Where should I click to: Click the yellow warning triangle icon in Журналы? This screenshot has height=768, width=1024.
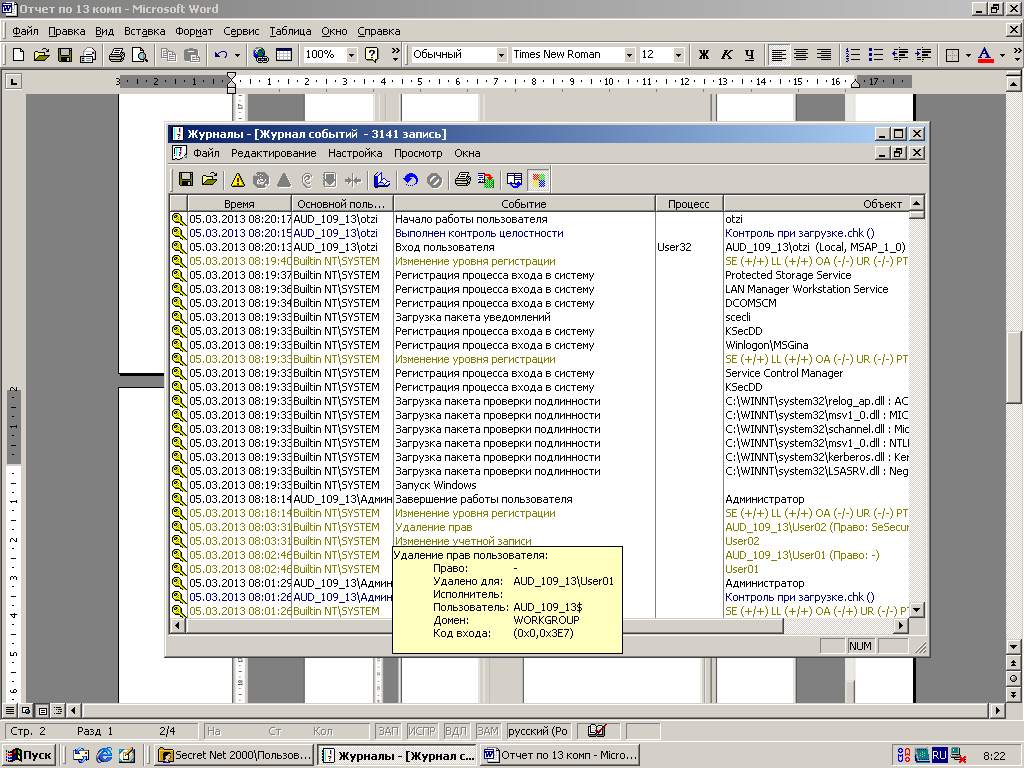point(238,180)
